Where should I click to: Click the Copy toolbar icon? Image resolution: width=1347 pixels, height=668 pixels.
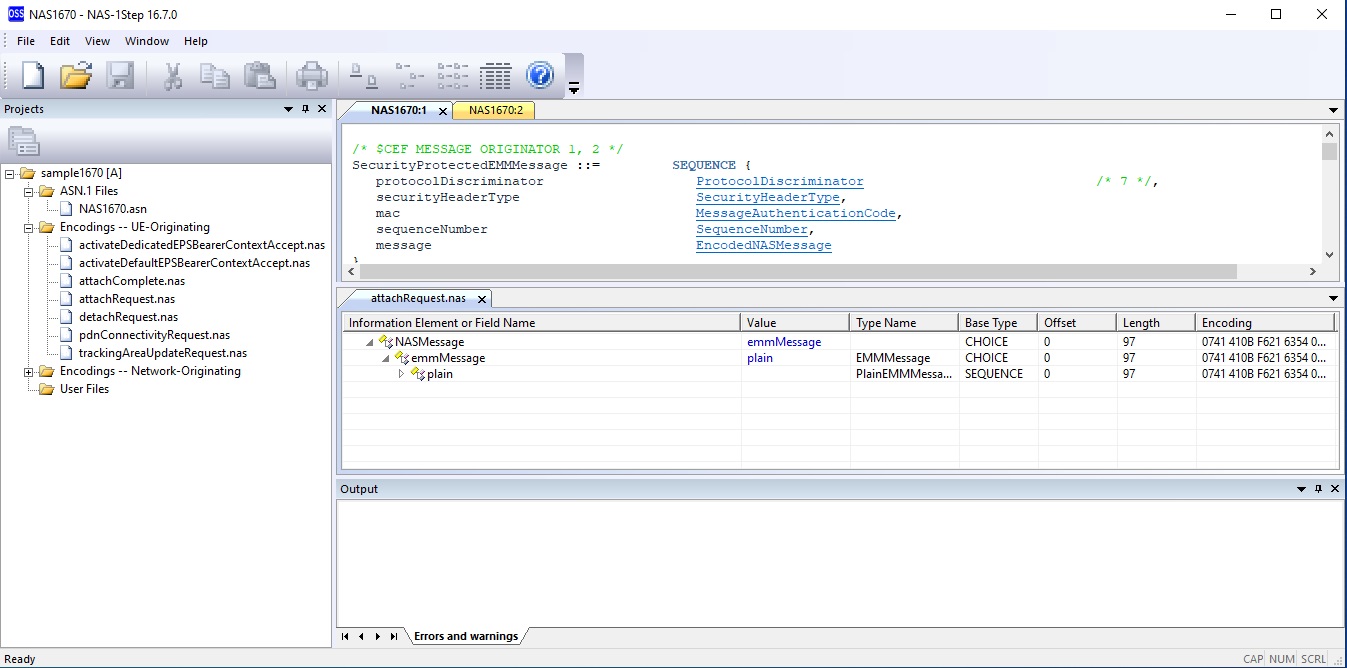click(x=216, y=75)
